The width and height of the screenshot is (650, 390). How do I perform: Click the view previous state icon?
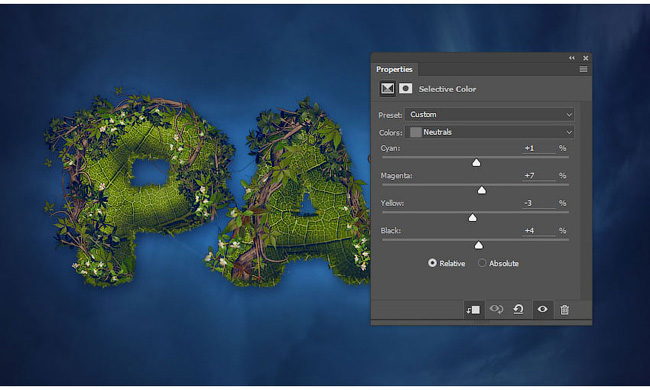coord(496,309)
